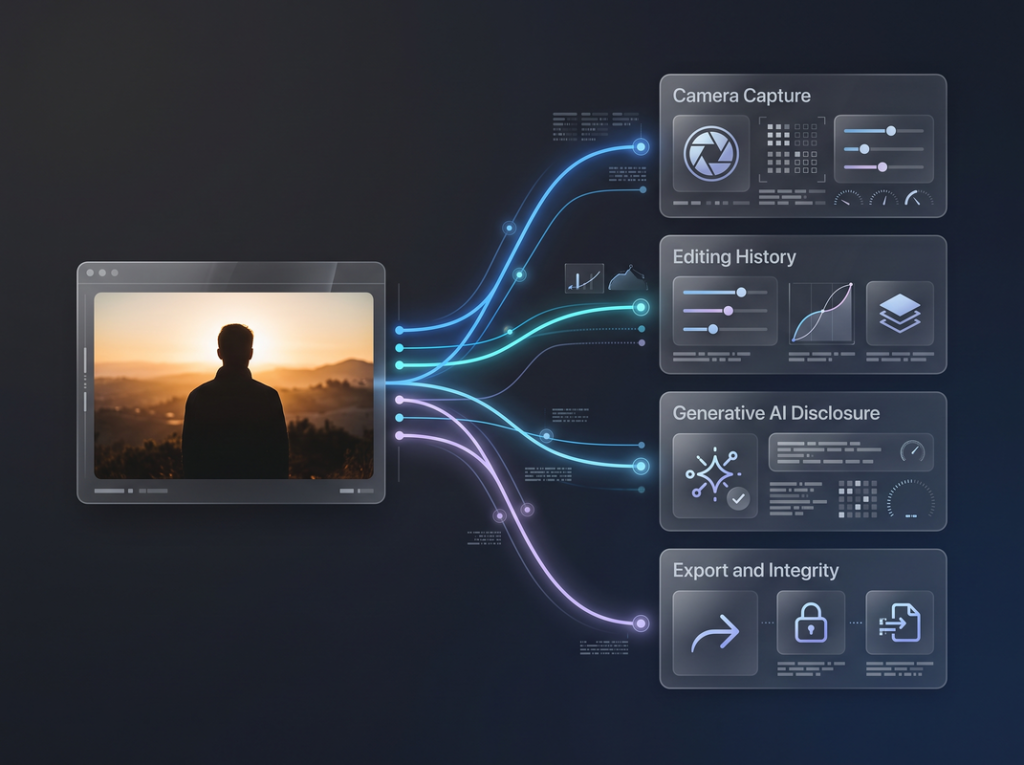Open the tone curve graph in Editing History
This screenshot has height=765, width=1024.
click(822, 312)
